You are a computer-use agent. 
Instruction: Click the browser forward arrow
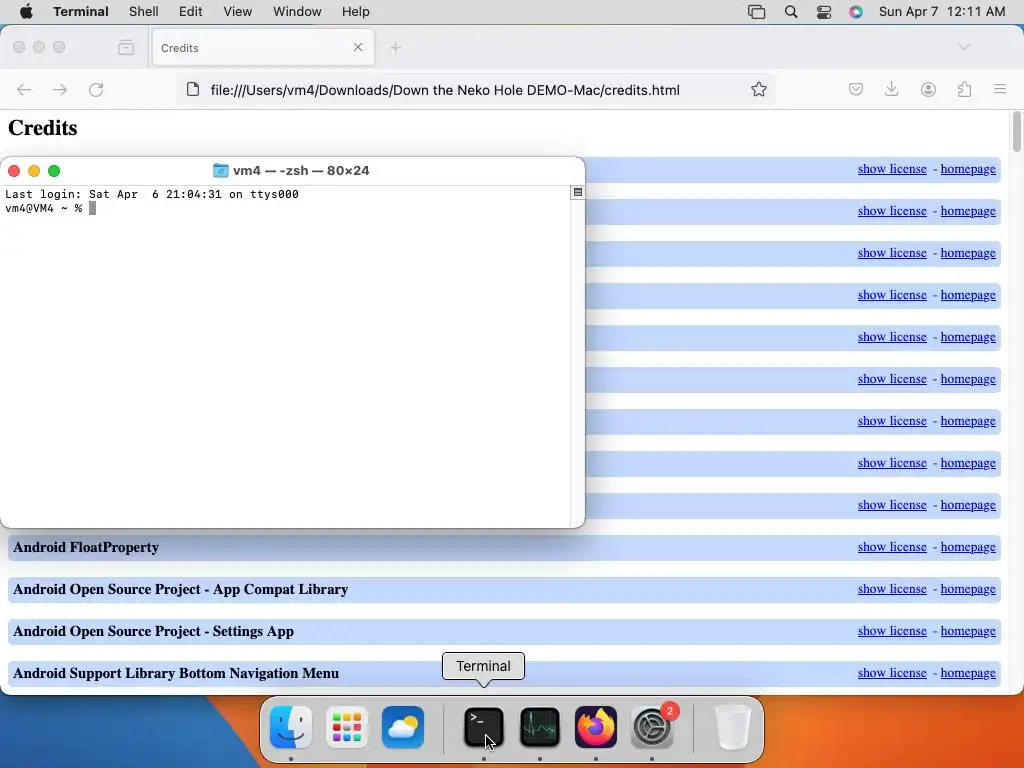[60, 89]
